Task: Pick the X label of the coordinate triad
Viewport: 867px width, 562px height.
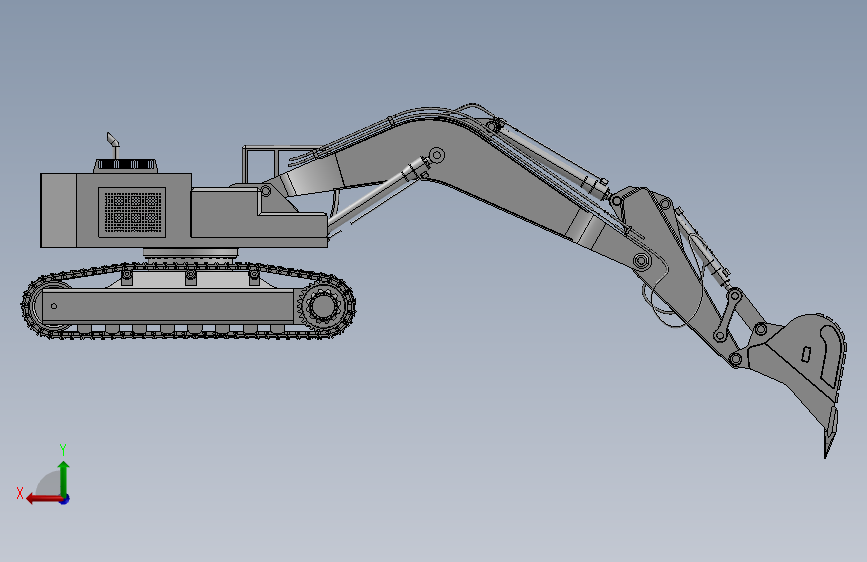Action: (20, 493)
